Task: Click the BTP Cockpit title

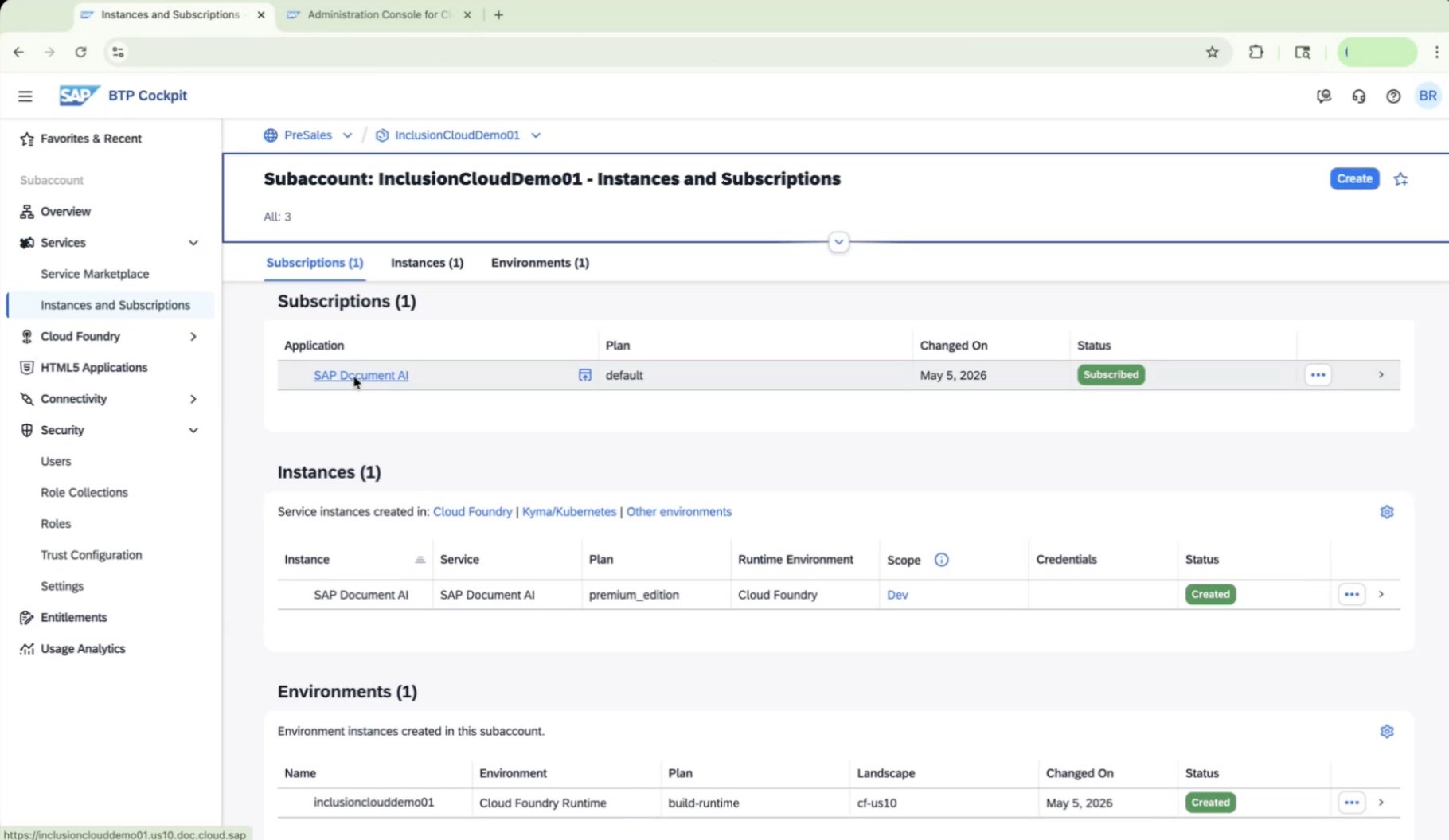Action: point(148,96)
